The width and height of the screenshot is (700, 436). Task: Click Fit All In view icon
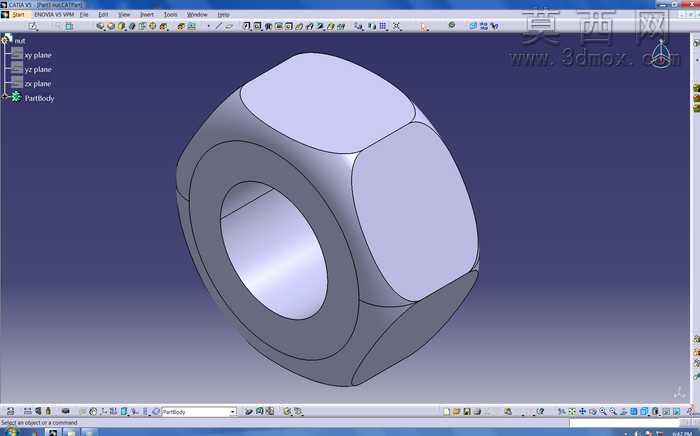tap(572, 411)
